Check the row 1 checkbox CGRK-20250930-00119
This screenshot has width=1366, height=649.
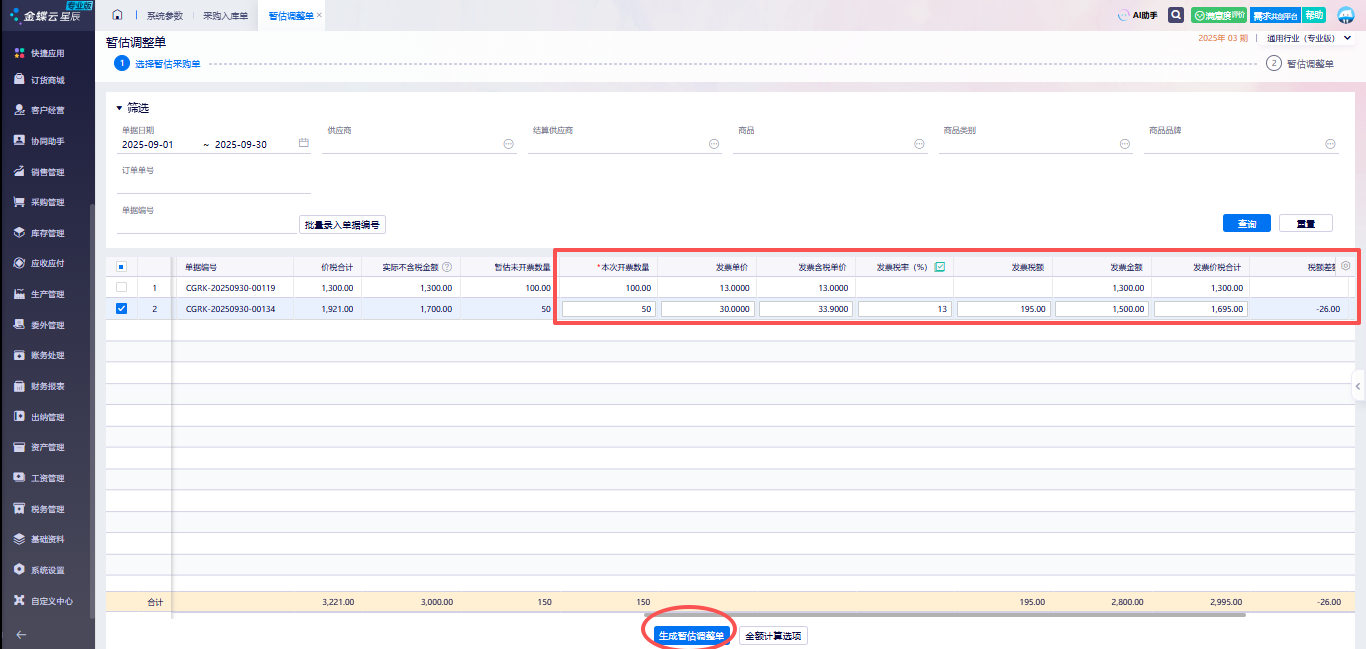pyautogui.click(x=122, y=288)
